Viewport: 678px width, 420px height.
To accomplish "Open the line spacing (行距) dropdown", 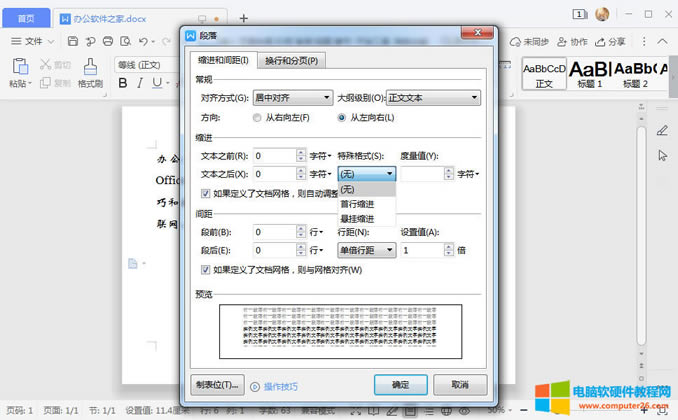I will pyautogui.click(x=367, y=250).
